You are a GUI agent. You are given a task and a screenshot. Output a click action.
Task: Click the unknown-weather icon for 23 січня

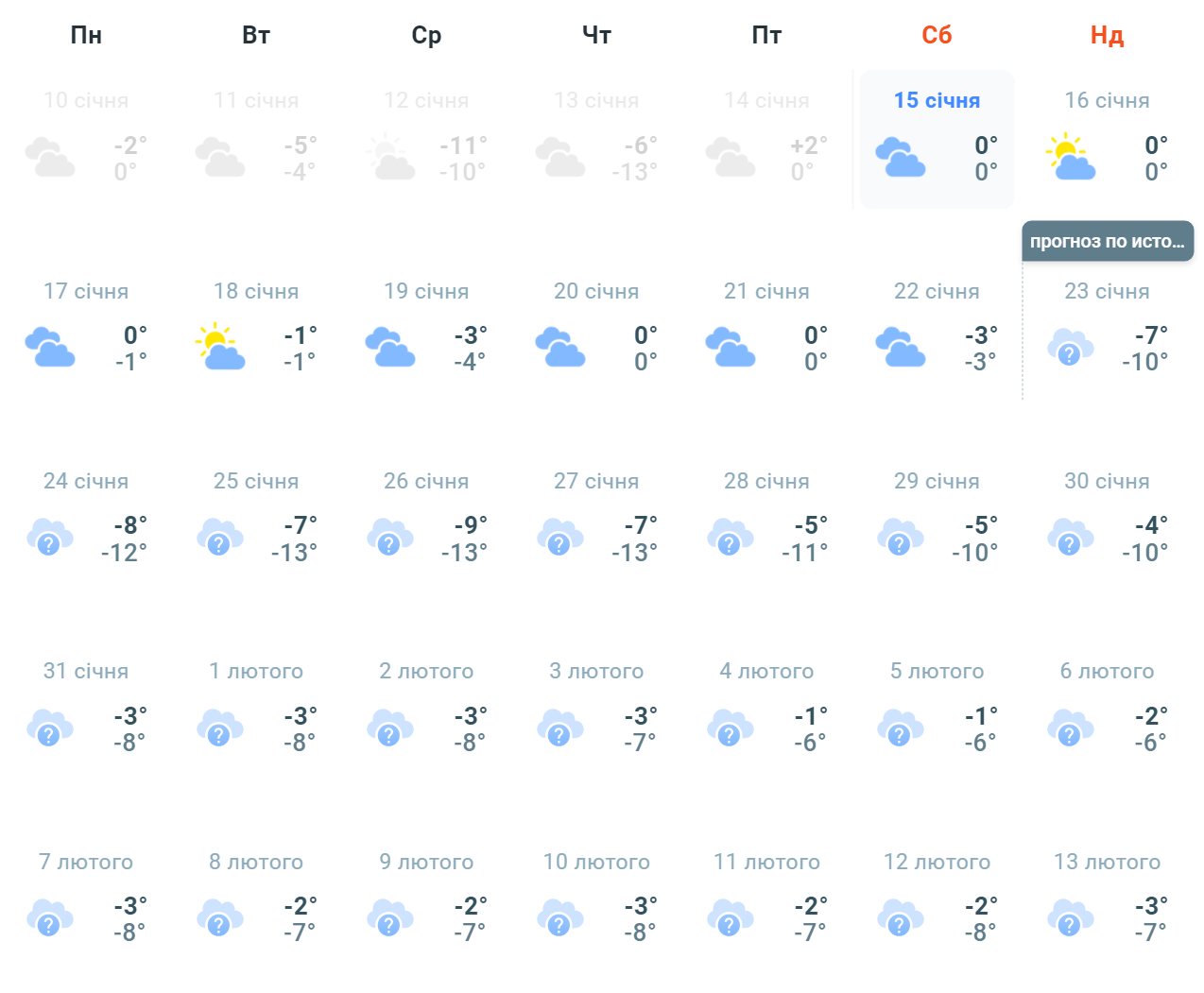pos(1070,349)
